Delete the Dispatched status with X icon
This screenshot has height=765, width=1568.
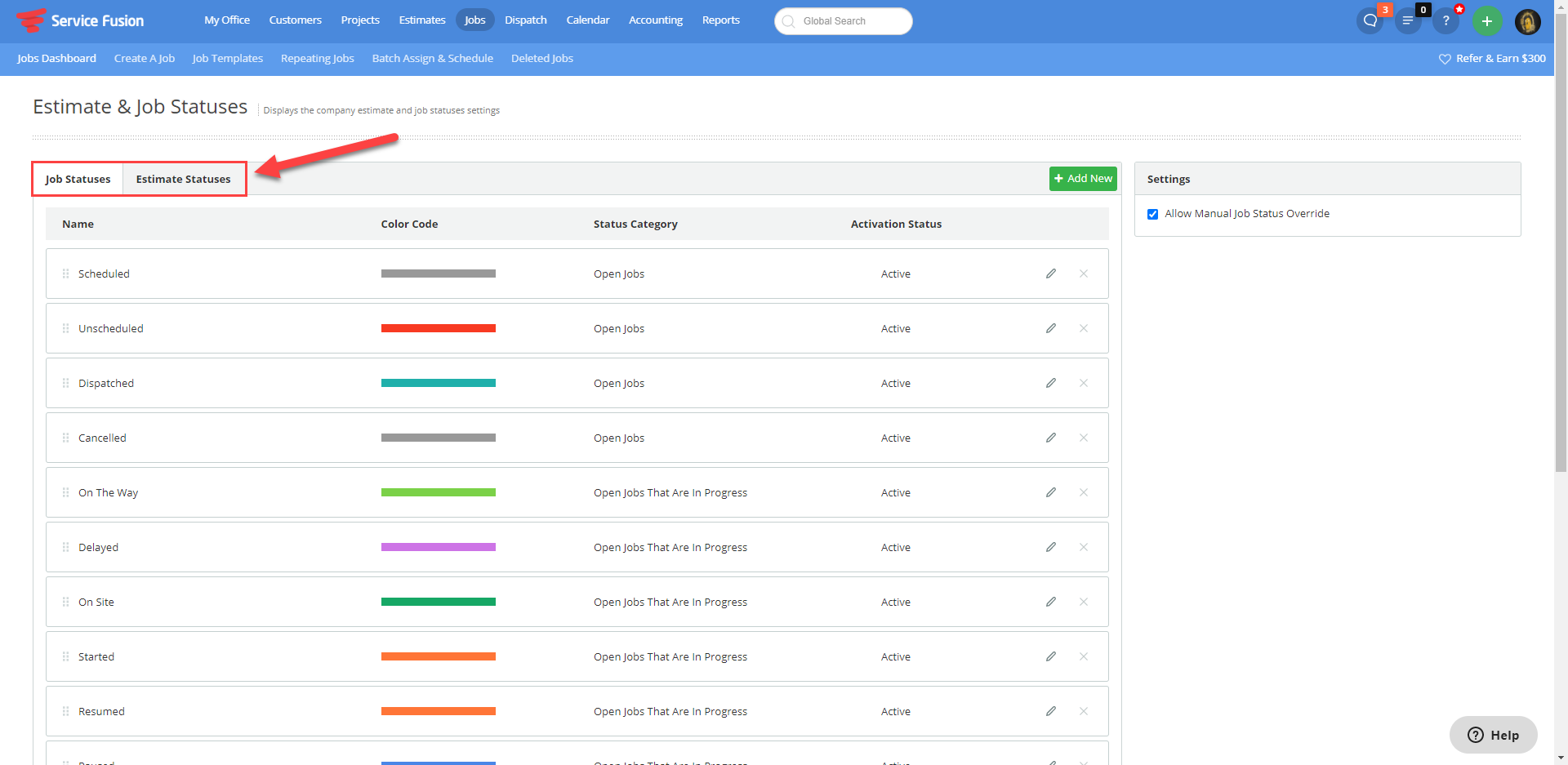click(x=1084, y=383)
